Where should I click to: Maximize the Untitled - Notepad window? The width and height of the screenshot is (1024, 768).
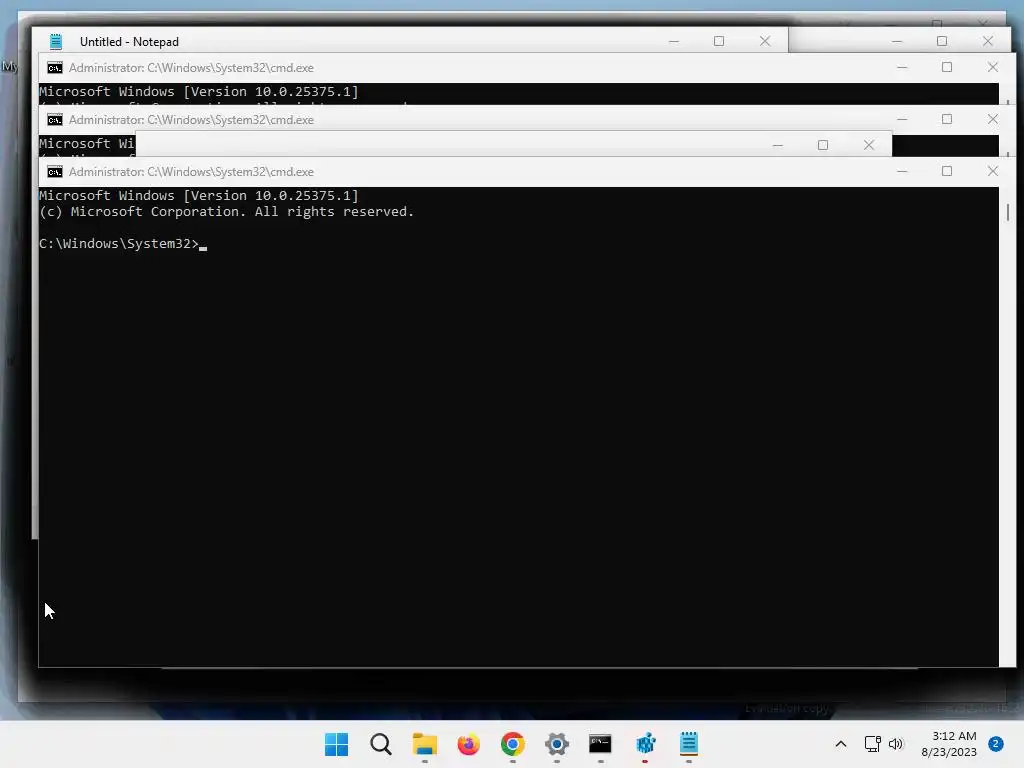(x=719, y=41)
